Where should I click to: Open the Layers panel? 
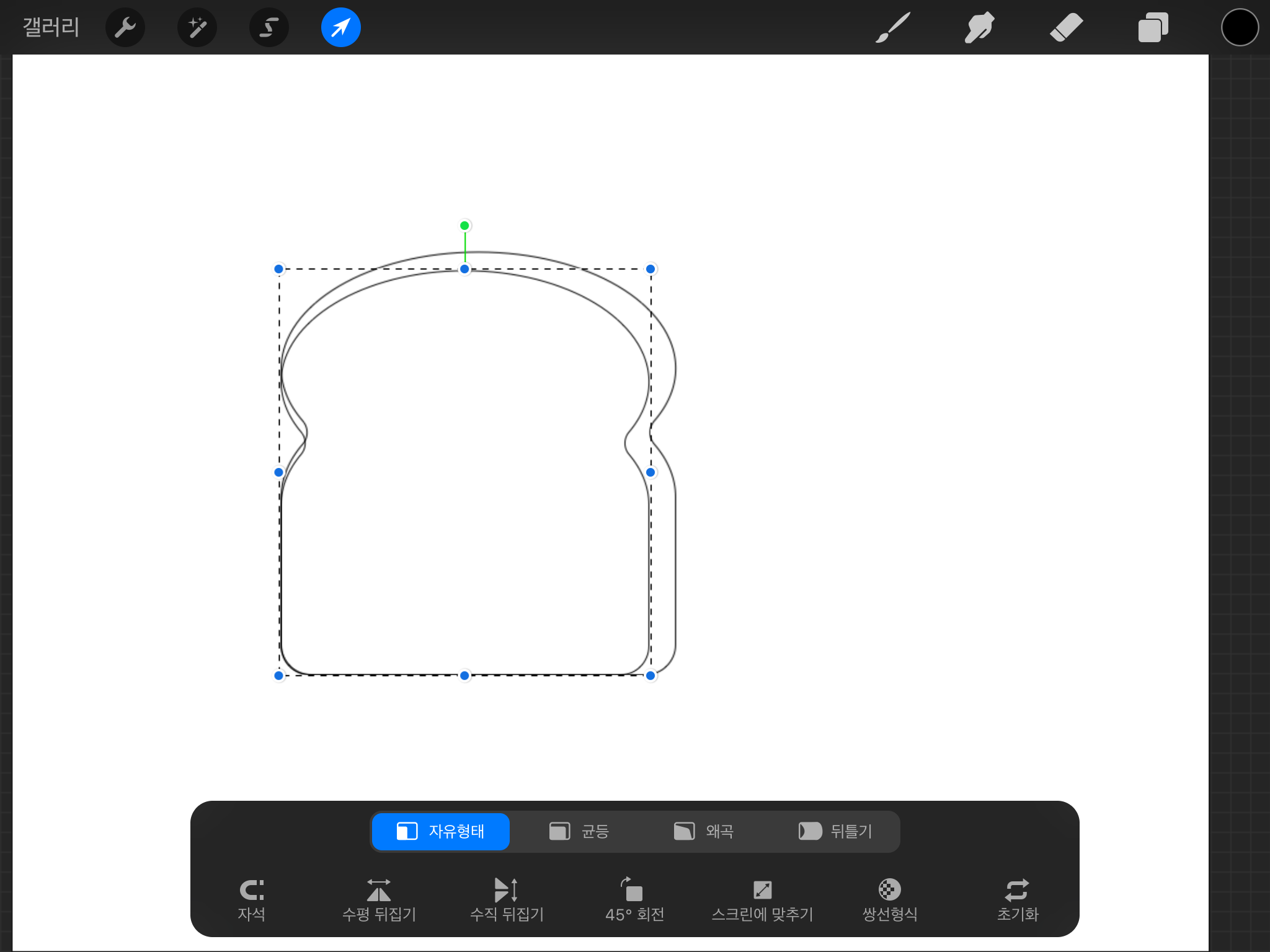(x=1153, y=27)
